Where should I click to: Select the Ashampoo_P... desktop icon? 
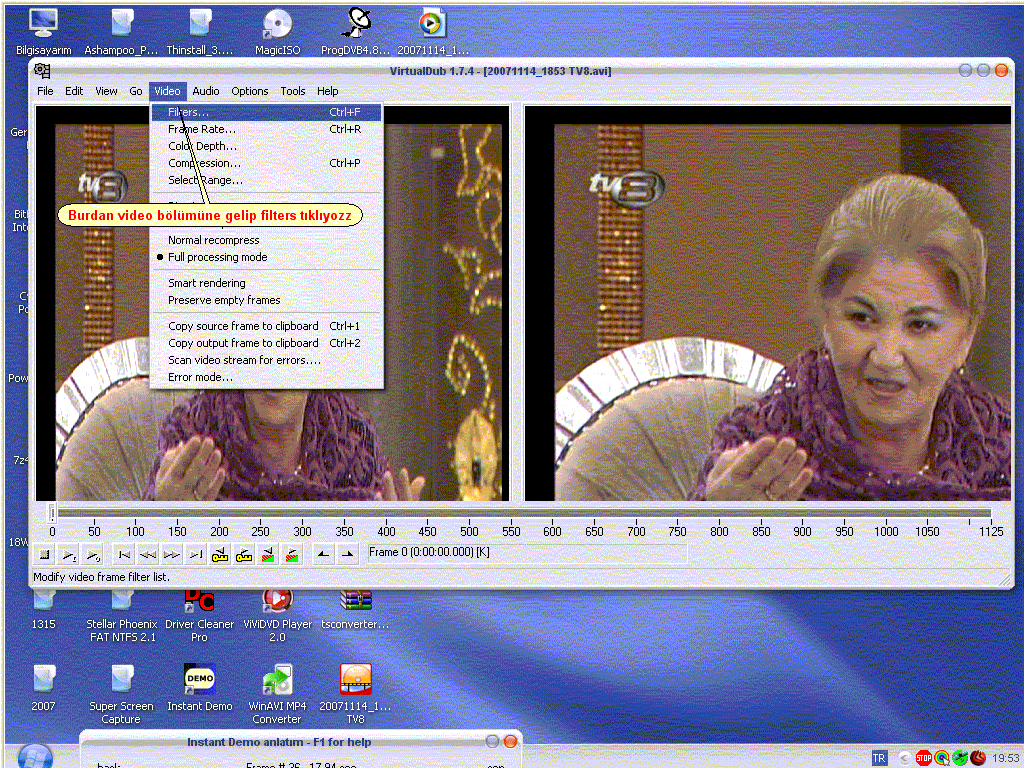click(x=121, y=31)
